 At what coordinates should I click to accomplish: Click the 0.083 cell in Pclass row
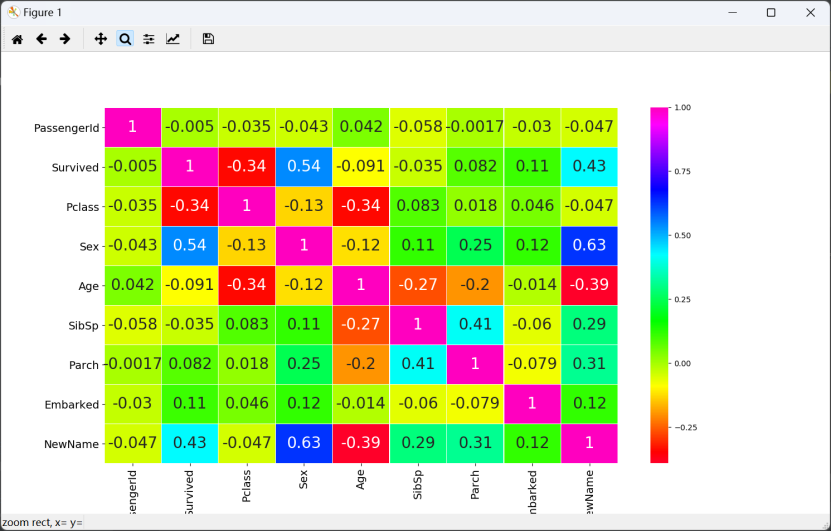(418, 207)
